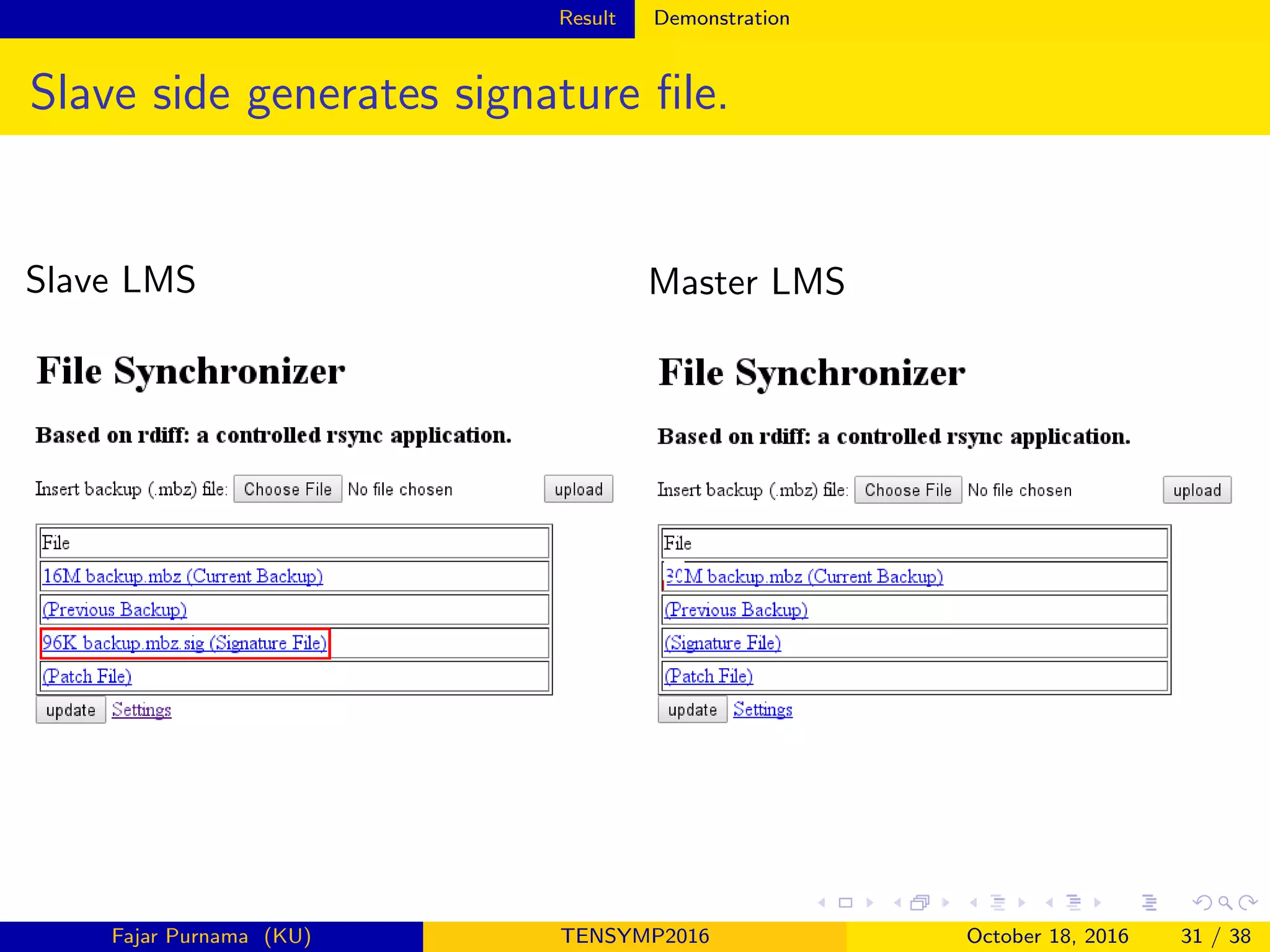Go to previous section arrow
Image resolution: width=1270 pixels, height=952 pixels.
(x=1049, y=902)
